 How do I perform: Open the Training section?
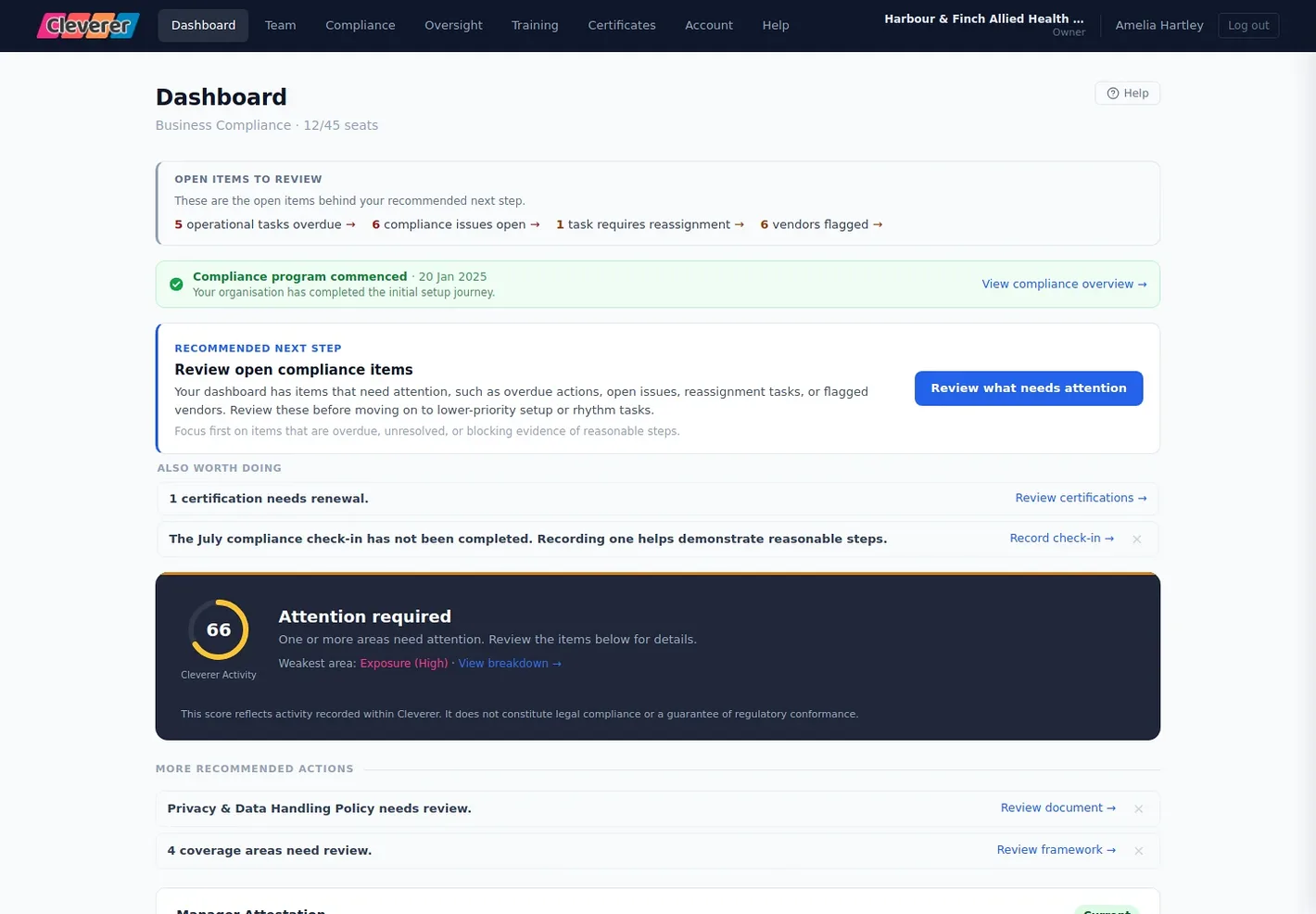[535, 25]
